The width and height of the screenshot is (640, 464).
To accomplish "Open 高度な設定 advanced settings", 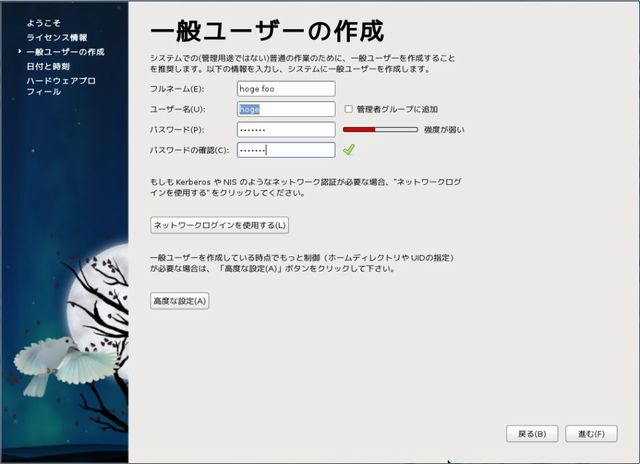I will pyautogui.click(x=180, y=301).
